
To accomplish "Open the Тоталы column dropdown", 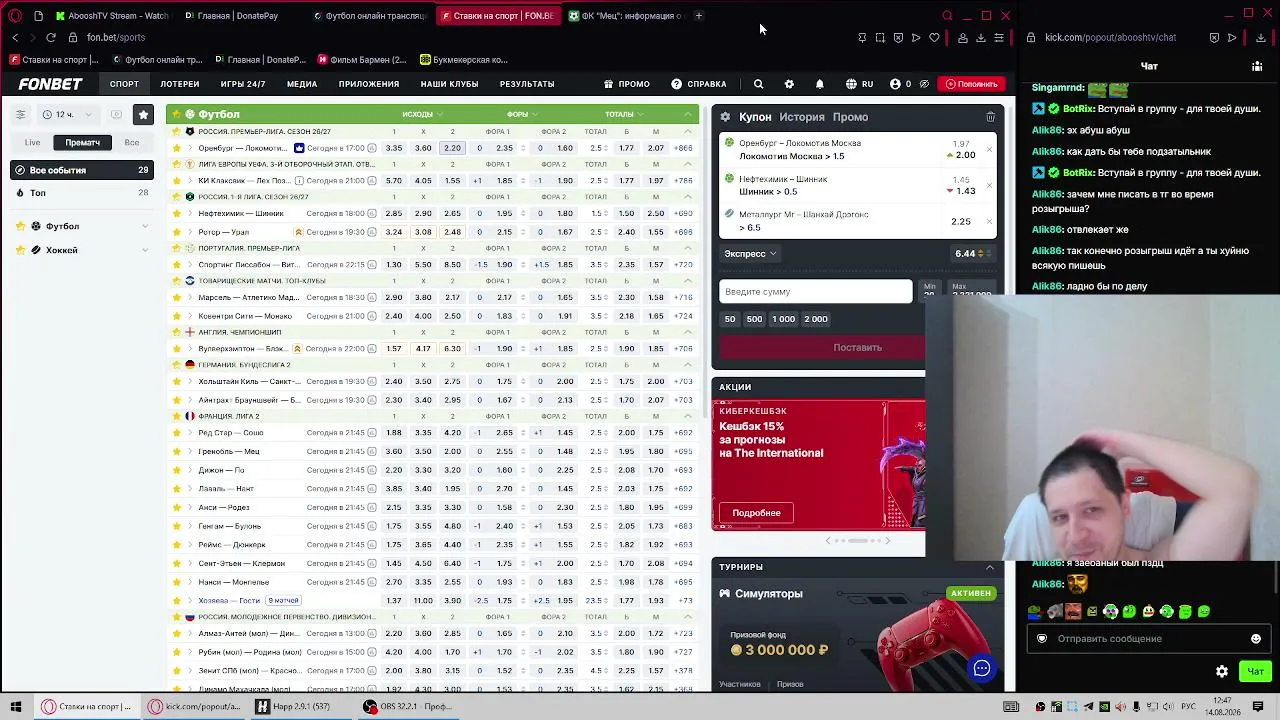I will point(624,115).
